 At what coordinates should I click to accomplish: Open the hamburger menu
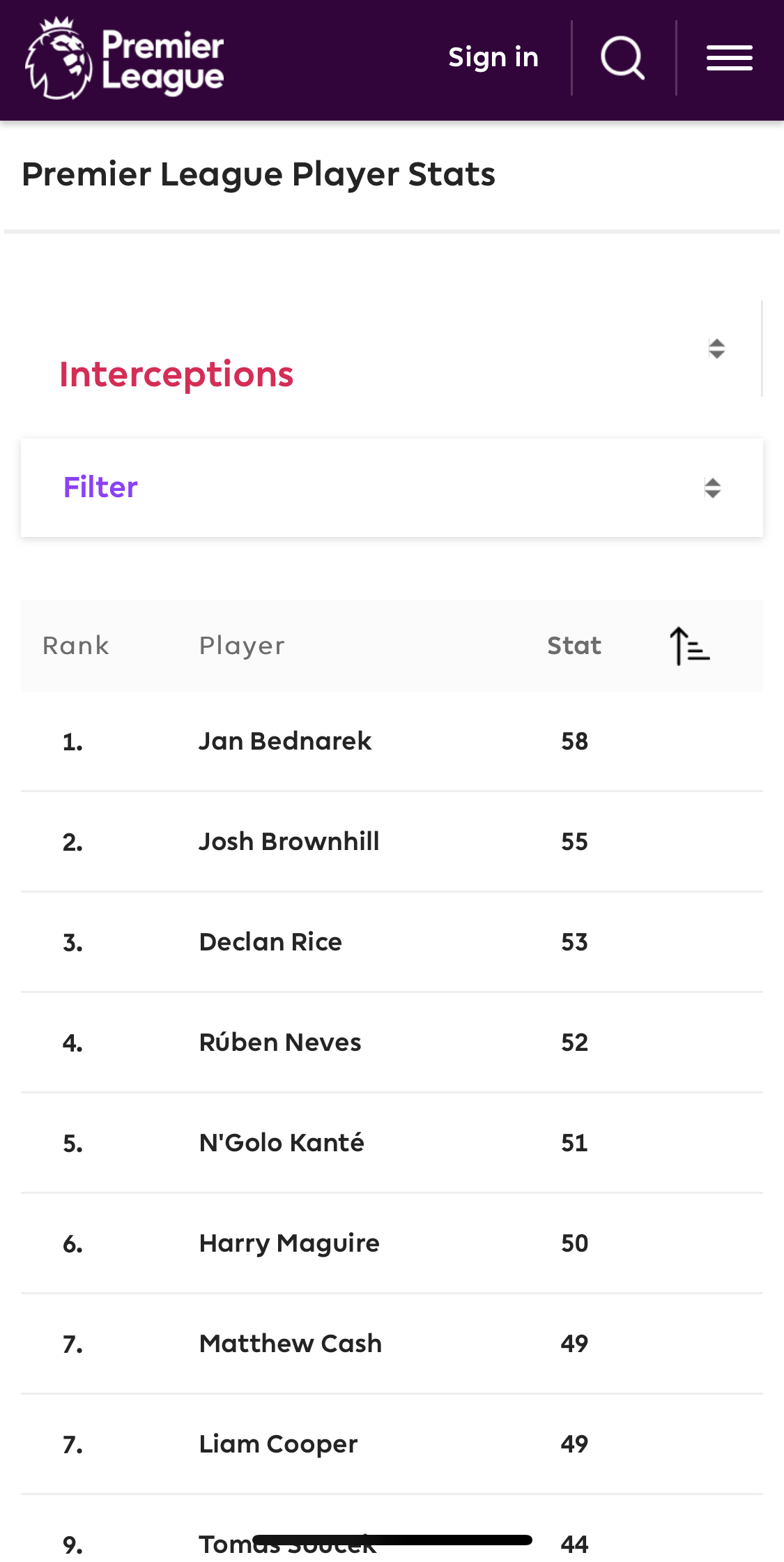pos(729,58)
